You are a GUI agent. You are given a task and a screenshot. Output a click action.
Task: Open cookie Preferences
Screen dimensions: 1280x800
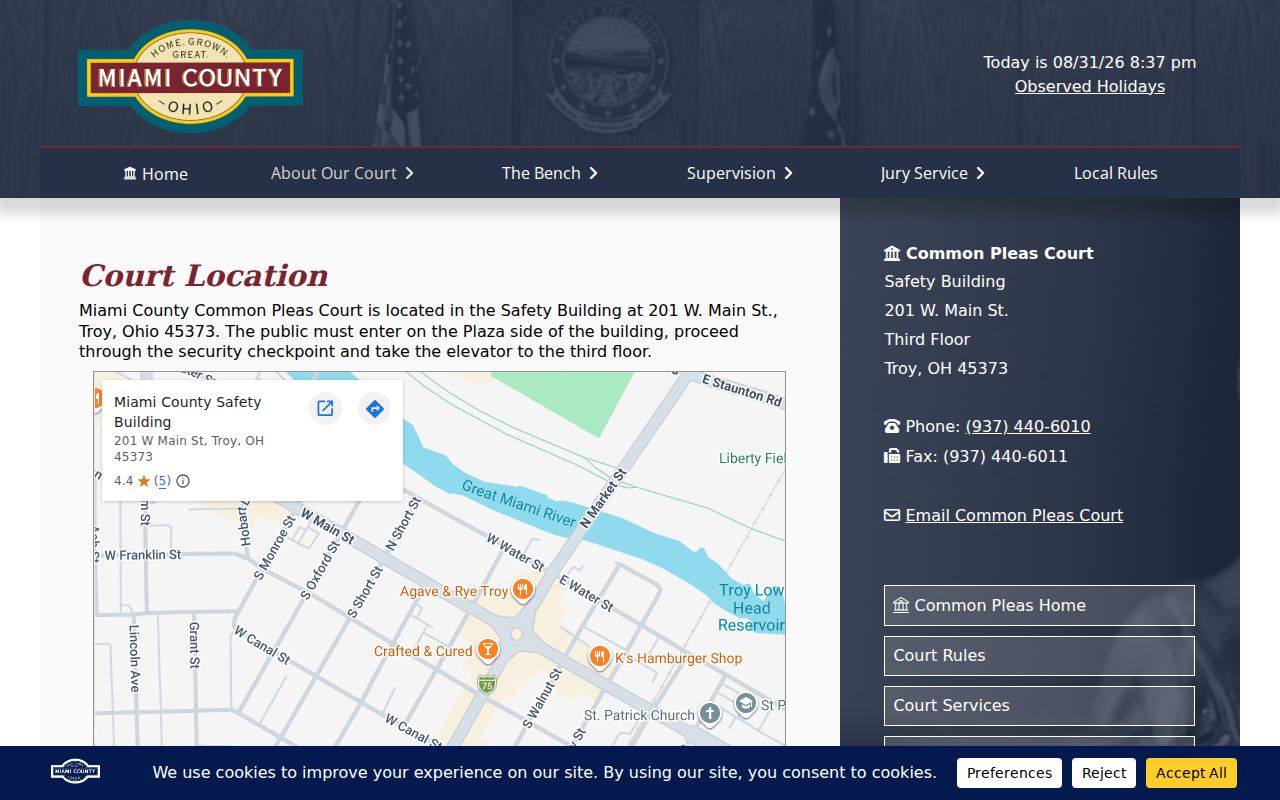coord(1009,773)
